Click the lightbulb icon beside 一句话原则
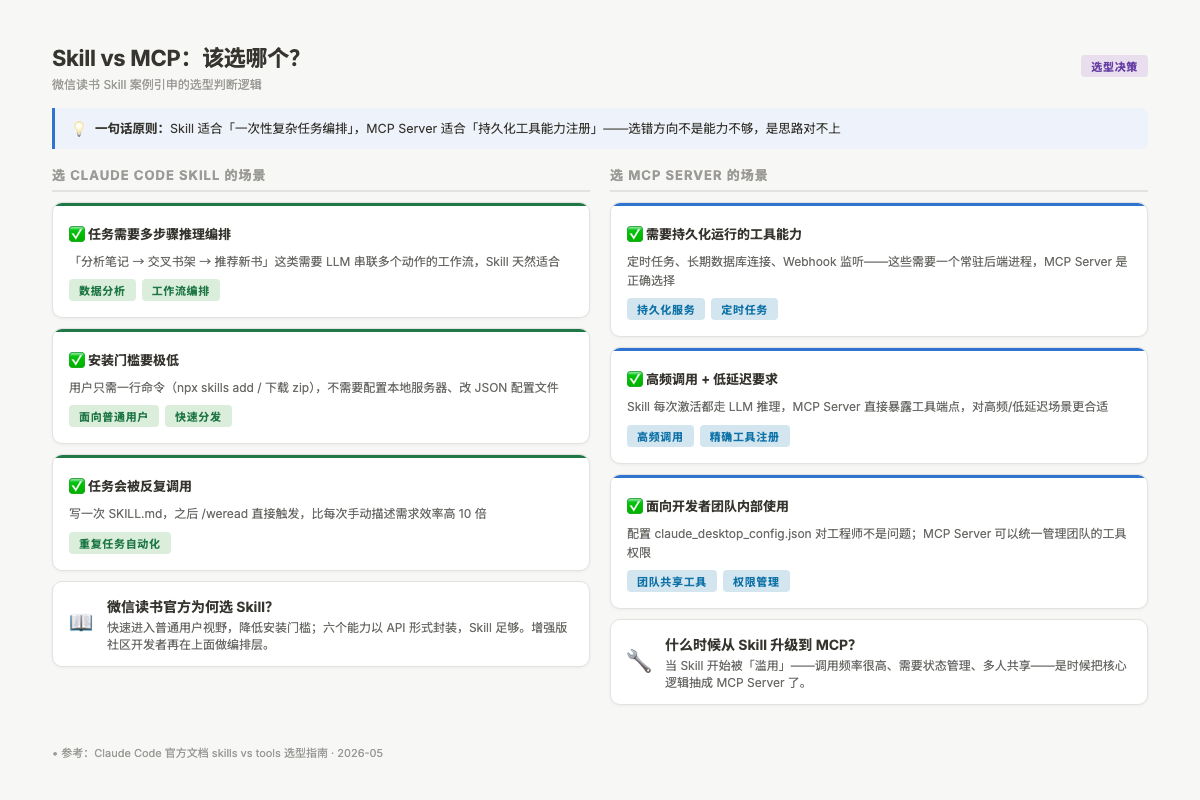The width and height of the screenshot is (1200, 800). pos(79,129)
